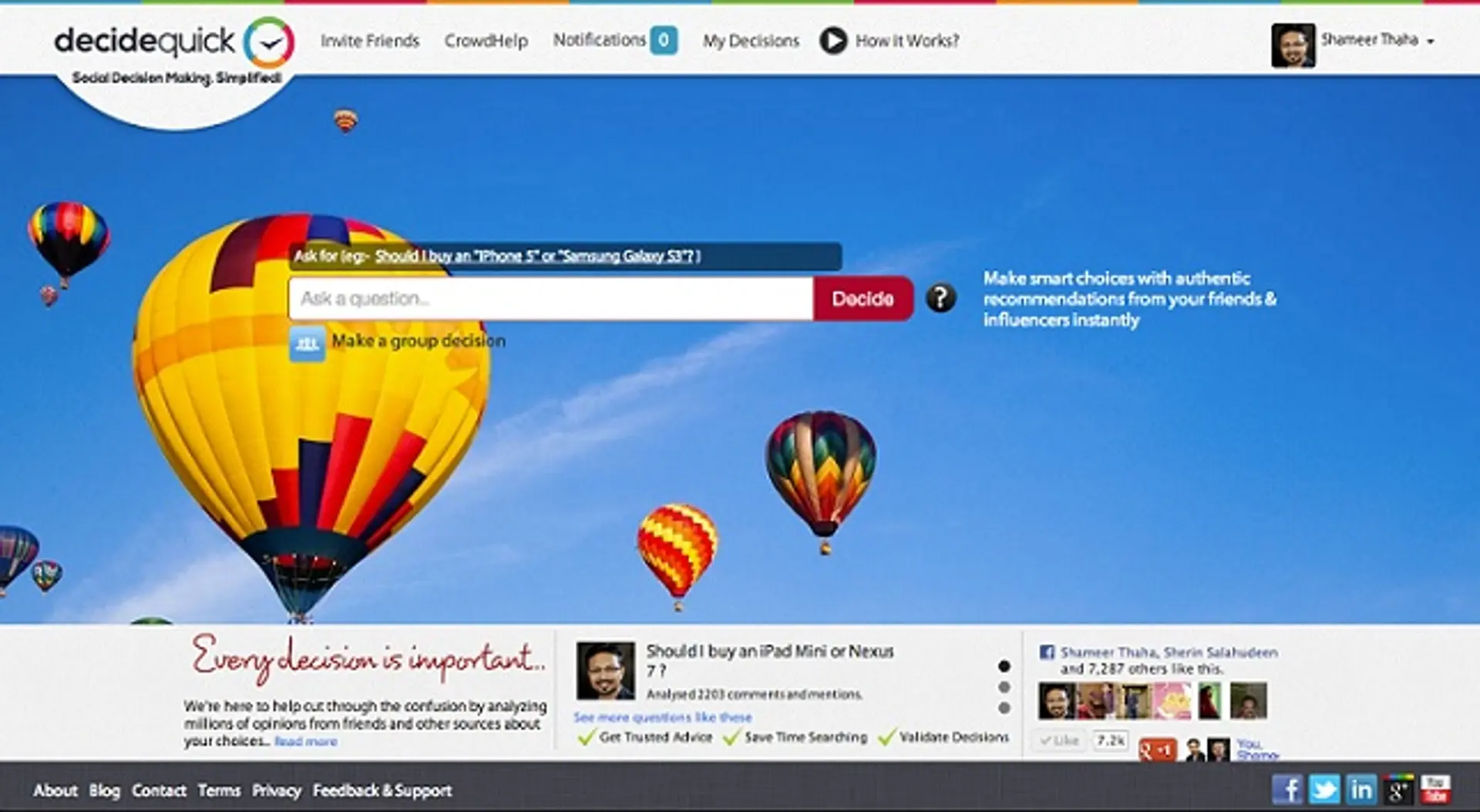Click the question mark help icon
Screen dimensions: 1480x812
click(940, 297)
